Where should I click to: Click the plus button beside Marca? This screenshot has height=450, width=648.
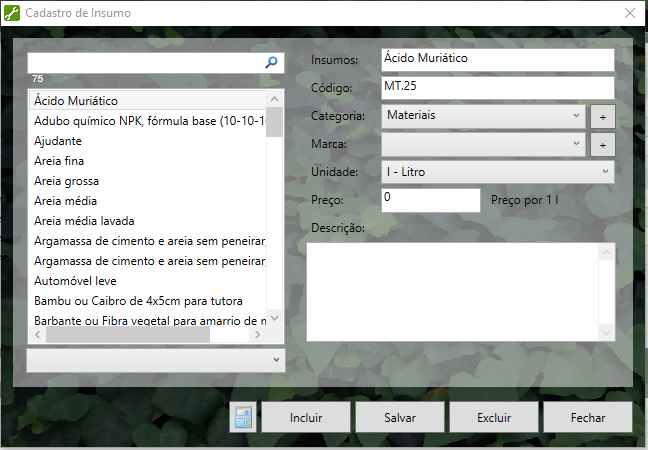pos(602,145)
